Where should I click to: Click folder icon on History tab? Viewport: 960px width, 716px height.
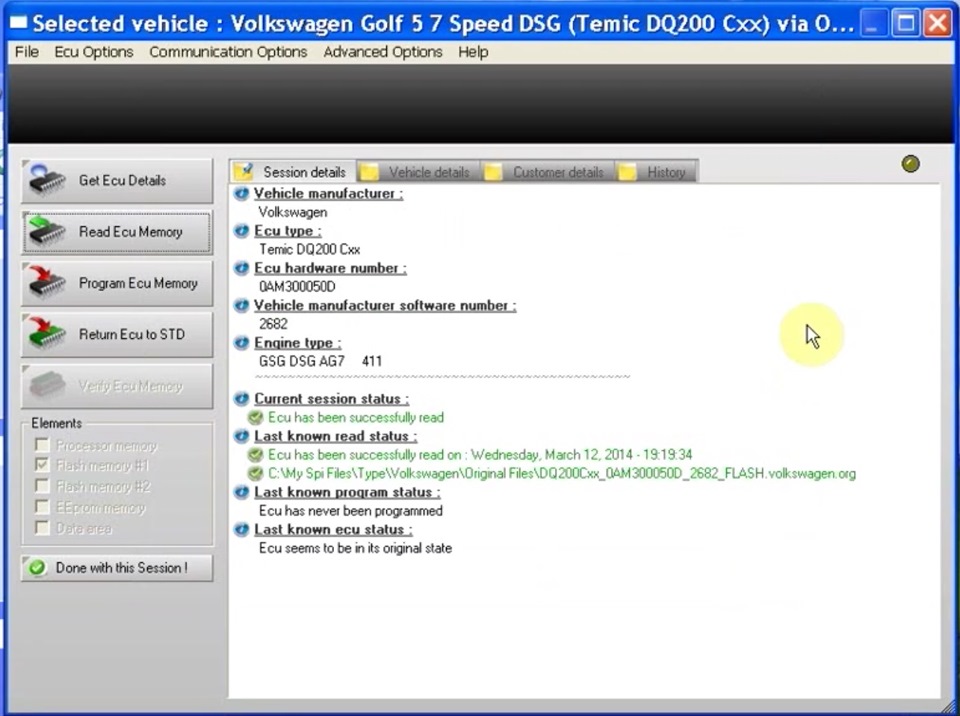pyautogui.click(x=628, y=172)
